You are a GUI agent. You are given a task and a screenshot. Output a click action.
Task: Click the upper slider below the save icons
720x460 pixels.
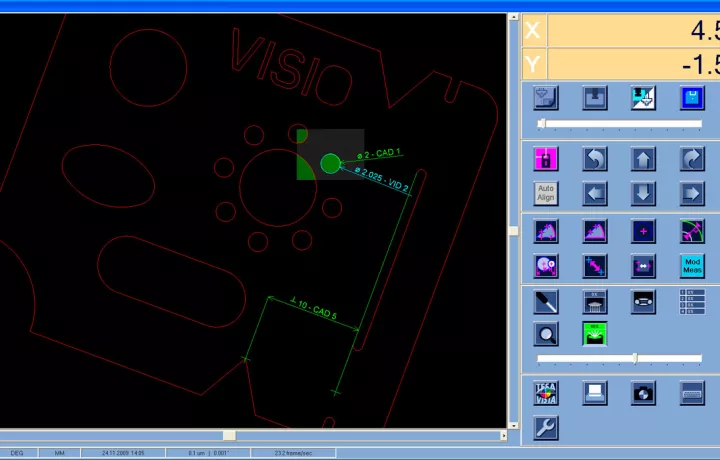coord(541,124)
